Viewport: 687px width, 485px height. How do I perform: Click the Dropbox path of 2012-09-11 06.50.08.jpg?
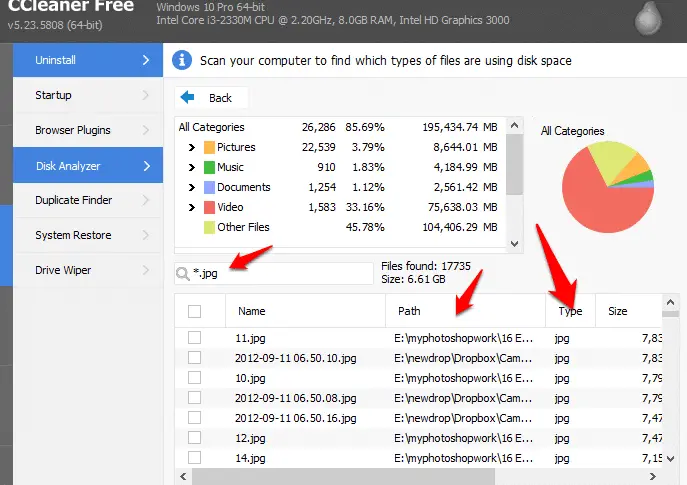(464, 398)
